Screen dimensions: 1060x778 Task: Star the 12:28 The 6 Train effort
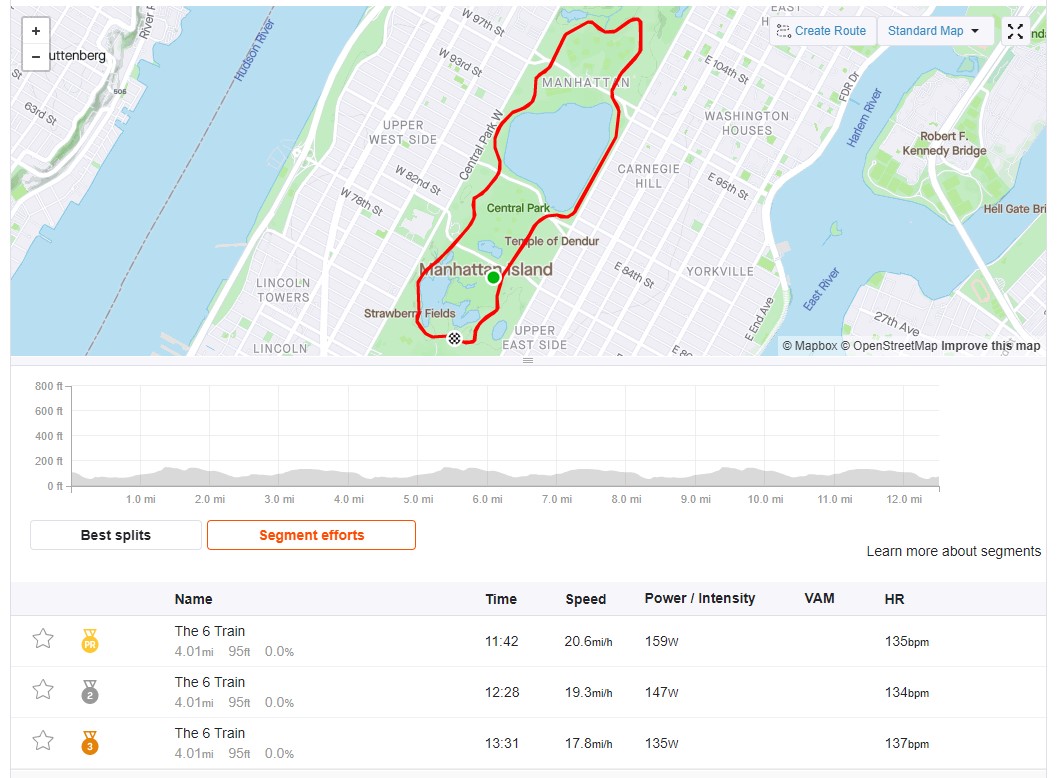coord(43,689)
